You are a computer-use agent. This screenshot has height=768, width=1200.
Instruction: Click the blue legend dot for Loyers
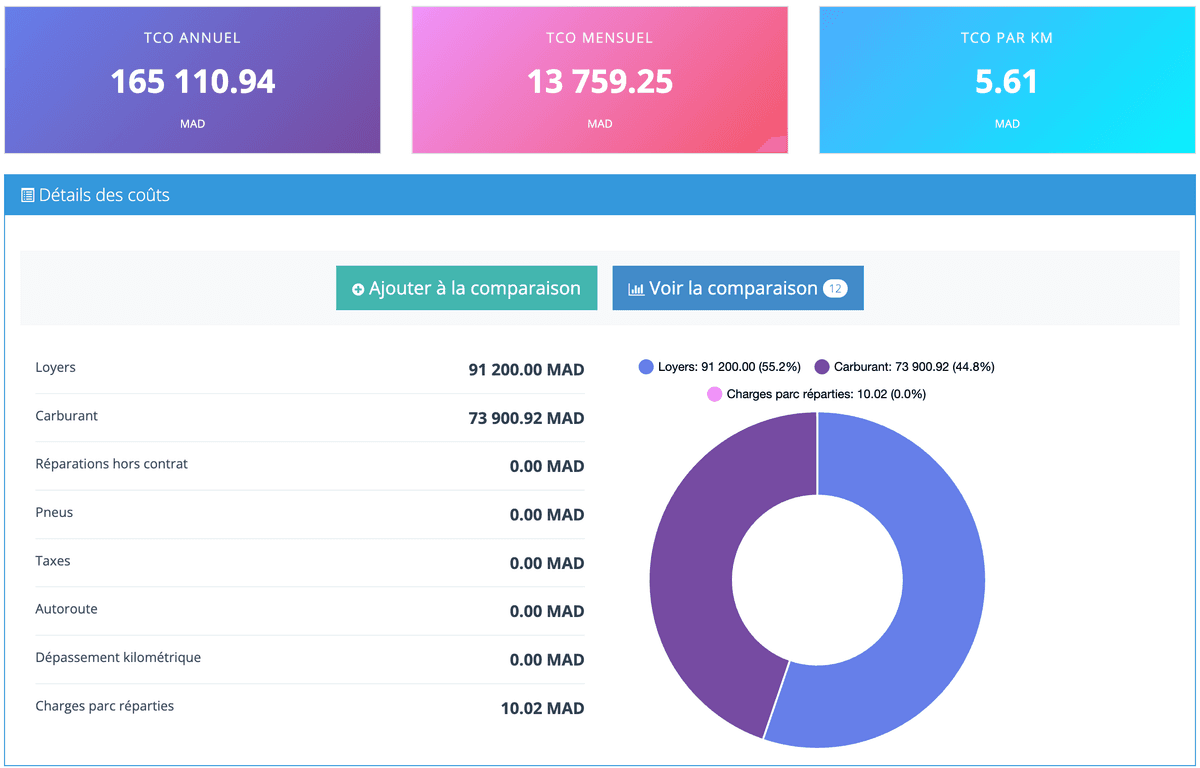click(x=645, y=367)
